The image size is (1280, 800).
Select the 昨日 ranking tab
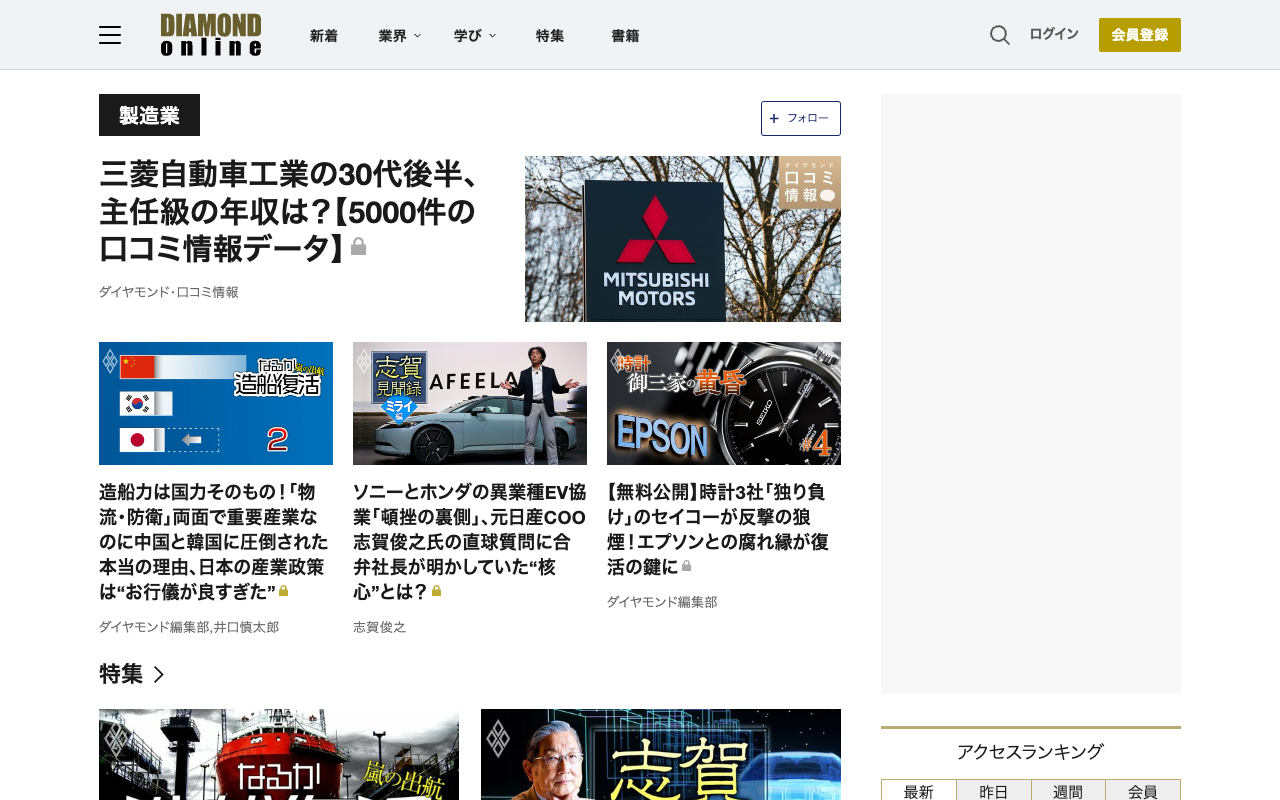pos(994,791)
